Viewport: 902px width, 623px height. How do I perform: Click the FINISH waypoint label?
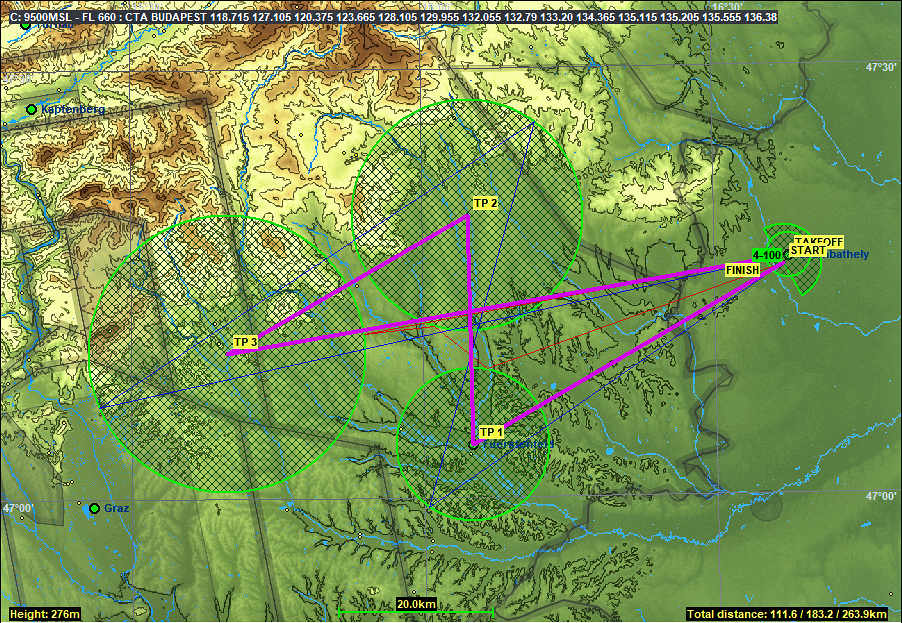(x=742, y=270)
